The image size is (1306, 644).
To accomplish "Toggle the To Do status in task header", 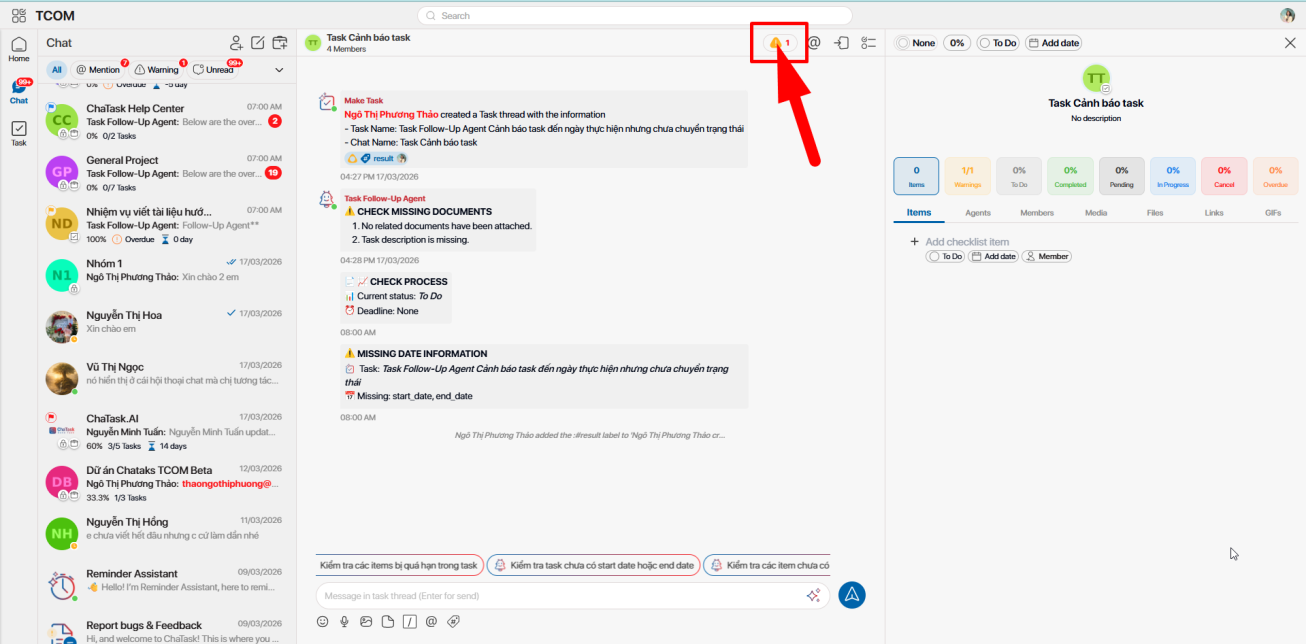I will pos(997,43).
